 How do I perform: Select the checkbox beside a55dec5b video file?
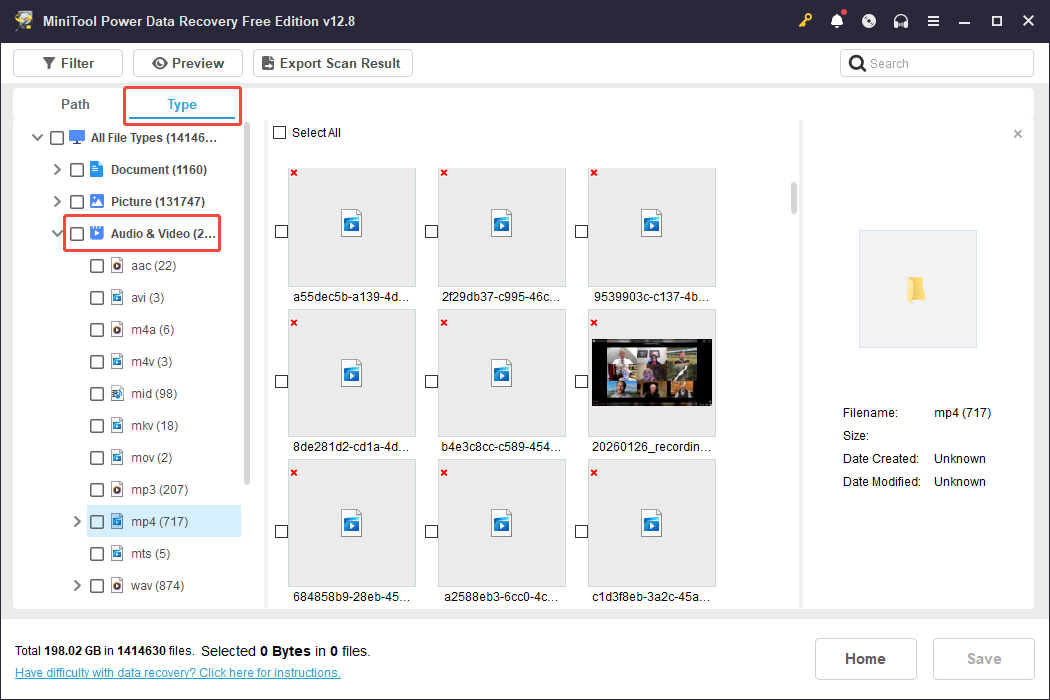281,231
